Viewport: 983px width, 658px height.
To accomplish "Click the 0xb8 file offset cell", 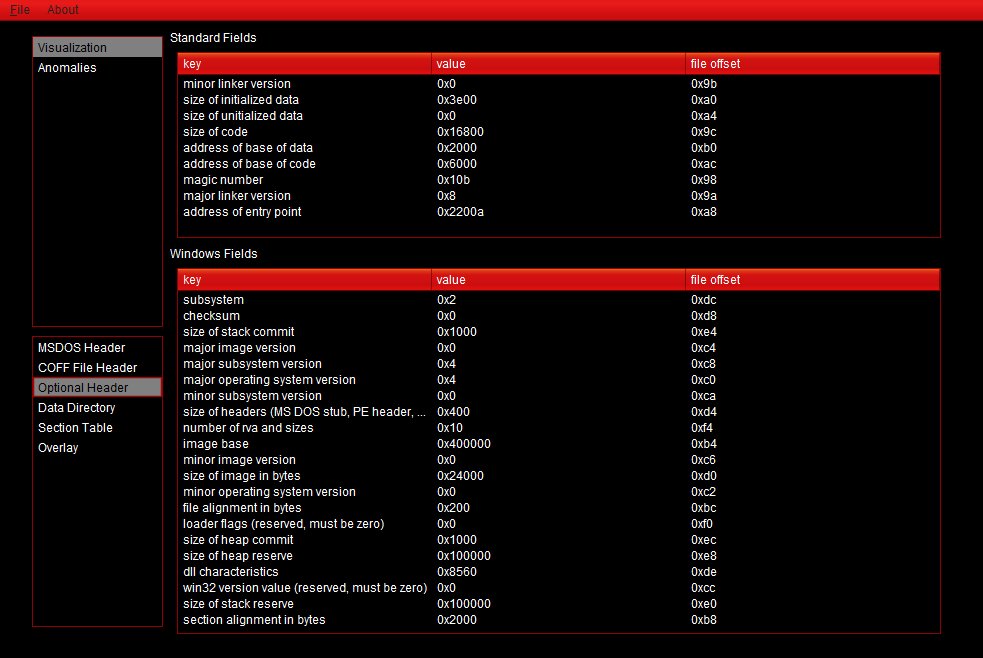I will [703, 620].
